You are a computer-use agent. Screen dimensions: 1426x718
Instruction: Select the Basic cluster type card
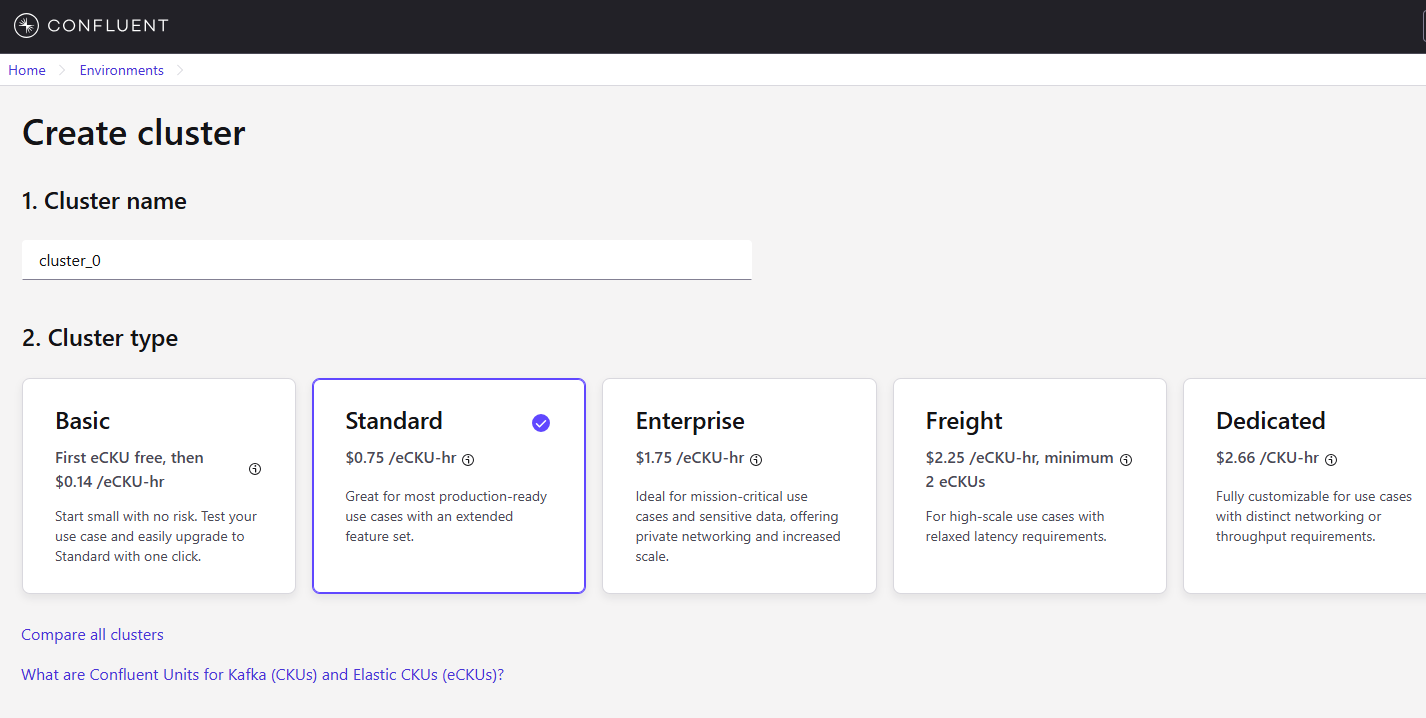pyautogui.click(x=159, y=486)
